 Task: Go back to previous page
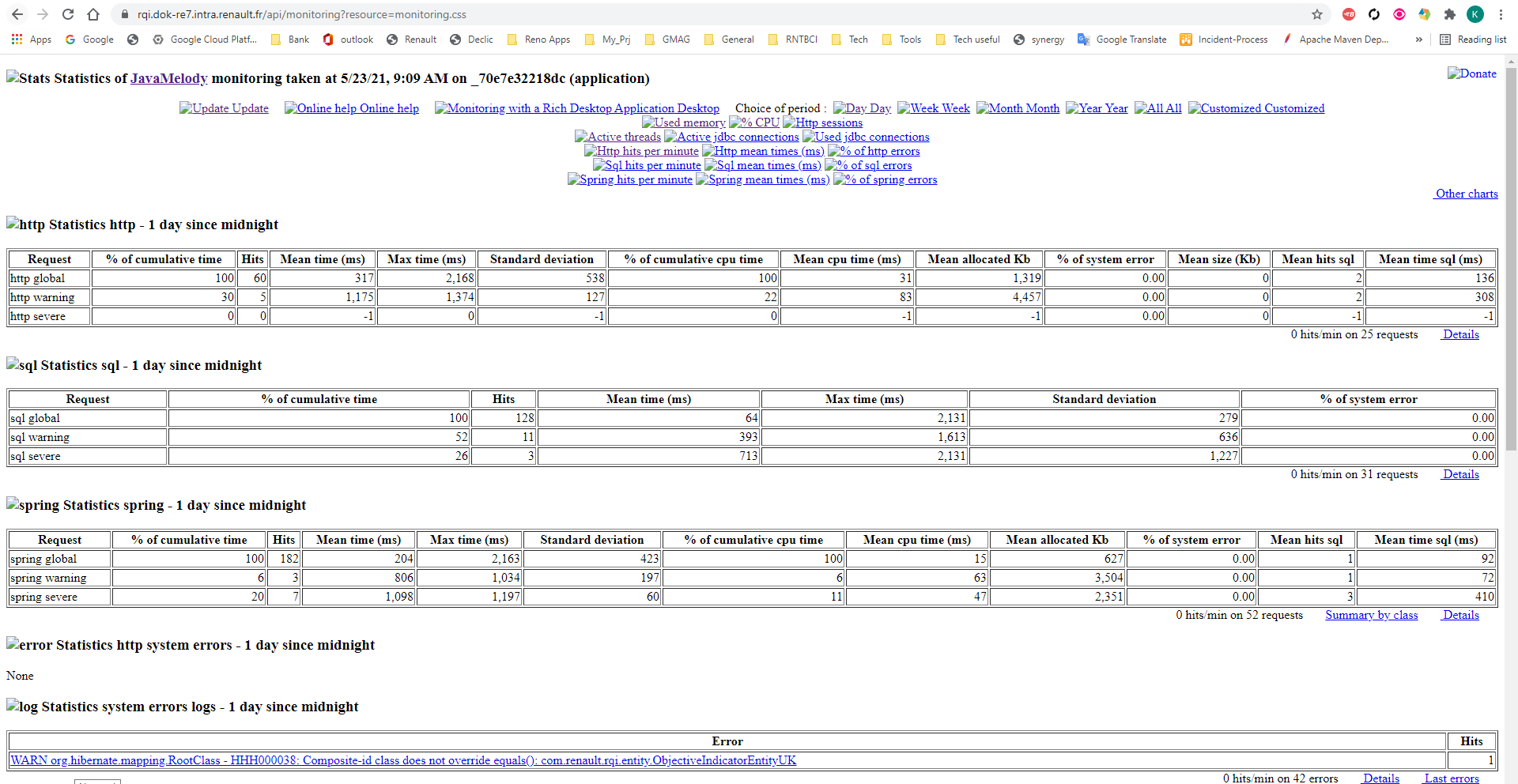tap(17, 14)
